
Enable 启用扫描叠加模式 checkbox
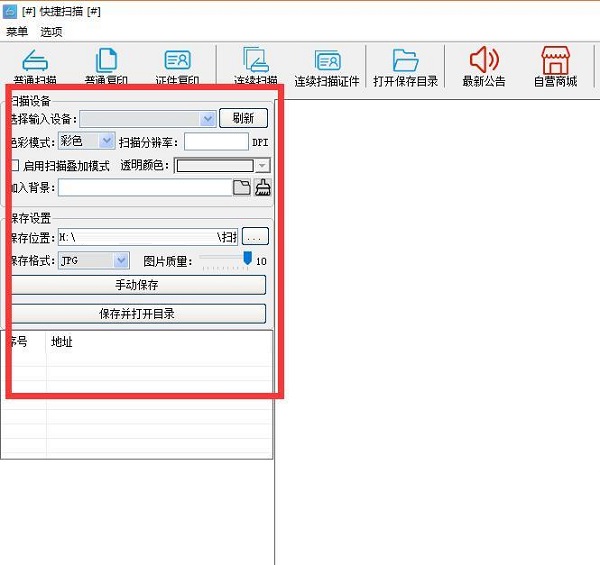tap(15, 165)
